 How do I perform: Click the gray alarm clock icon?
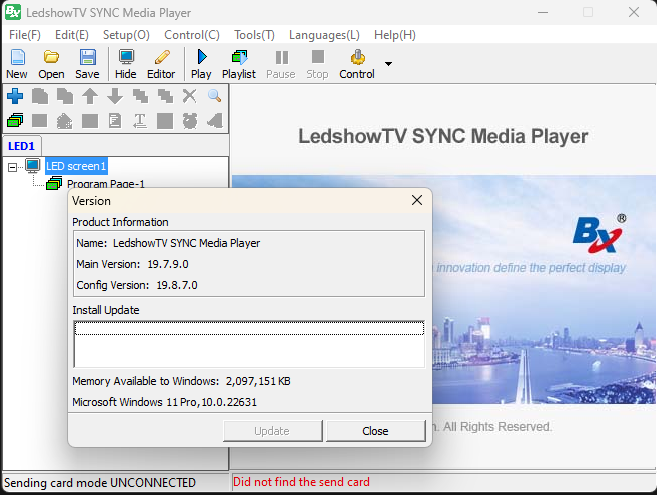point(190,121)
